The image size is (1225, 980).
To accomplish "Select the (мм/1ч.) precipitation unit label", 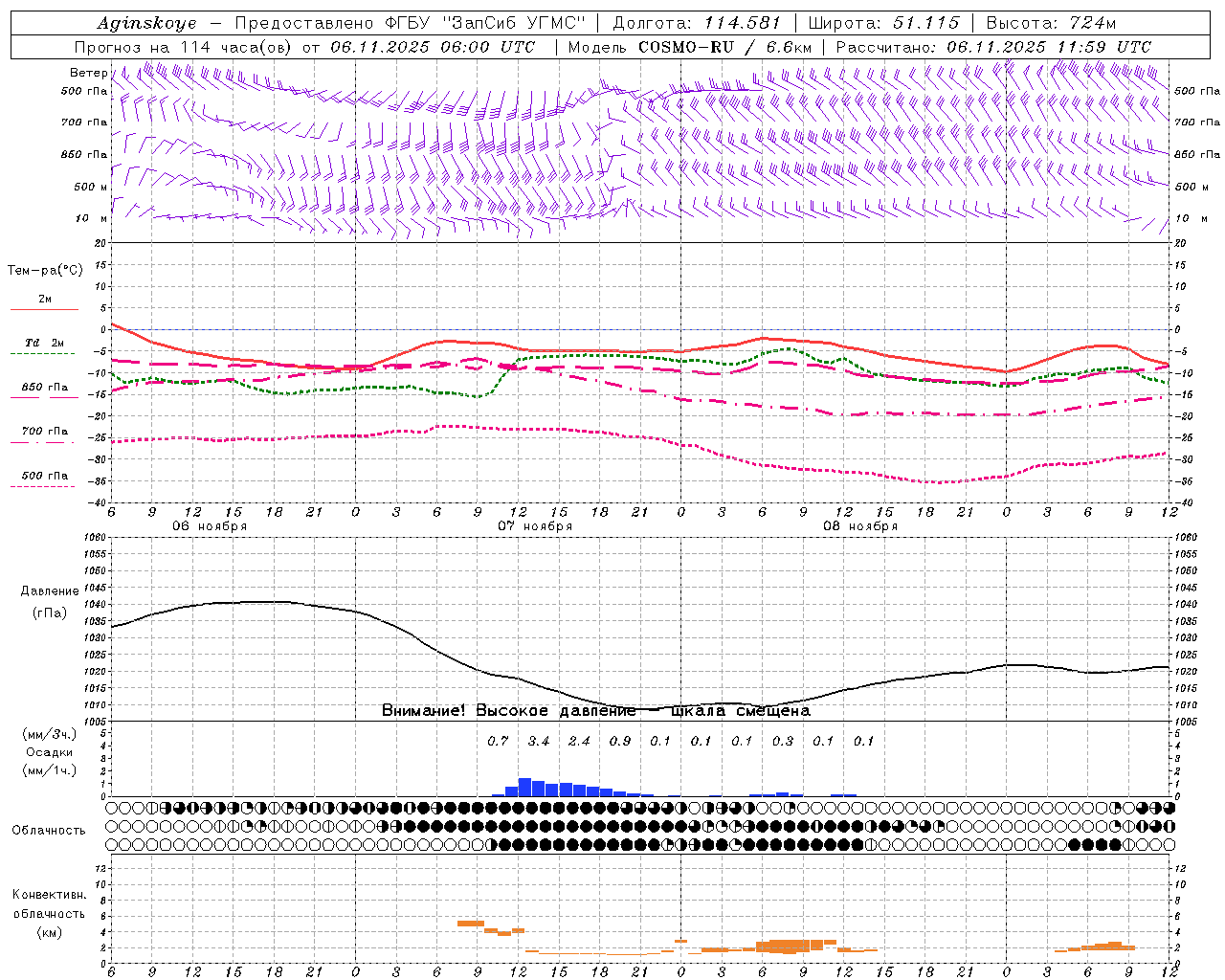I will click(x=49, y=770).
